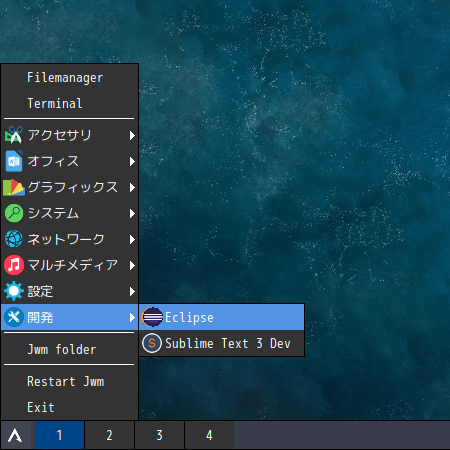This screenshot has width=450, height=450.
Task: Click the wrench icon beside 開発
Action: tap(14, 317)
